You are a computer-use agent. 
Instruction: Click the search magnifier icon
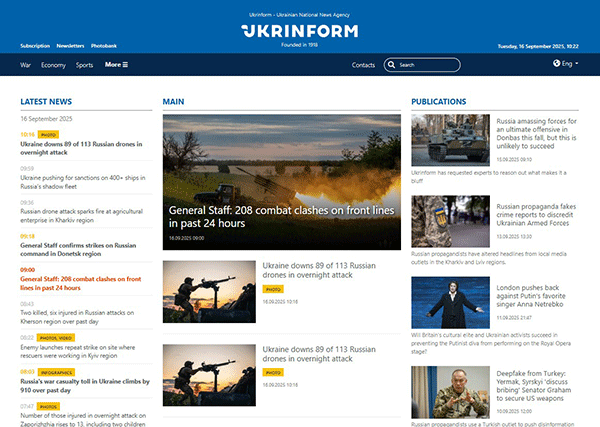(x=391, y=65)
